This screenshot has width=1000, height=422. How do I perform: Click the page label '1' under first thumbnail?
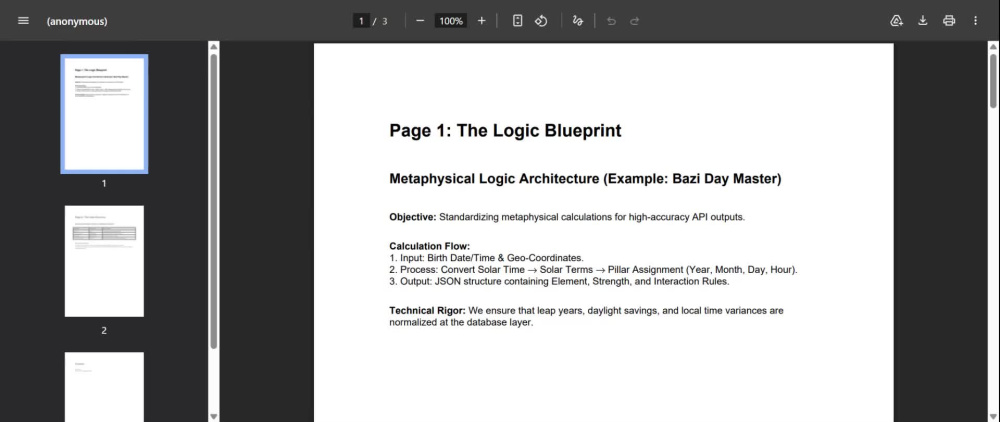pyautogui.click(x=104, y=184)
